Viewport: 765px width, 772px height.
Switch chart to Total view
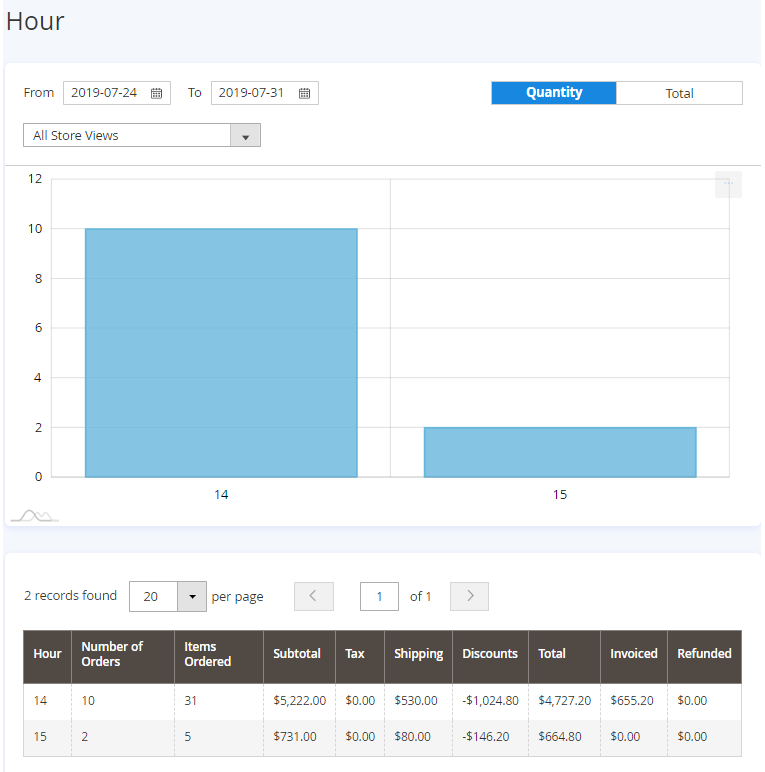(x=679, y=93)
